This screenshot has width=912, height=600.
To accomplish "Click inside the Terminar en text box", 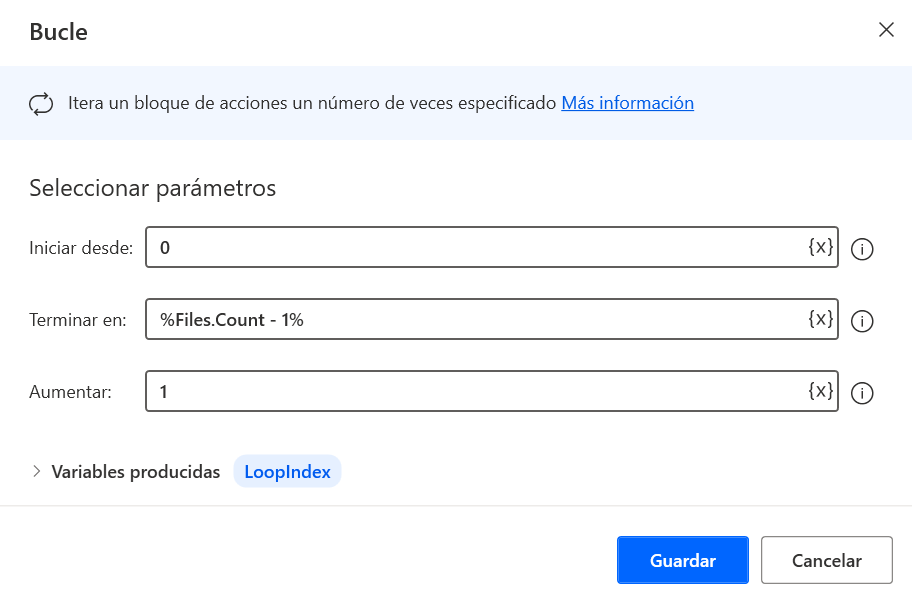I will tap(450, 319).
